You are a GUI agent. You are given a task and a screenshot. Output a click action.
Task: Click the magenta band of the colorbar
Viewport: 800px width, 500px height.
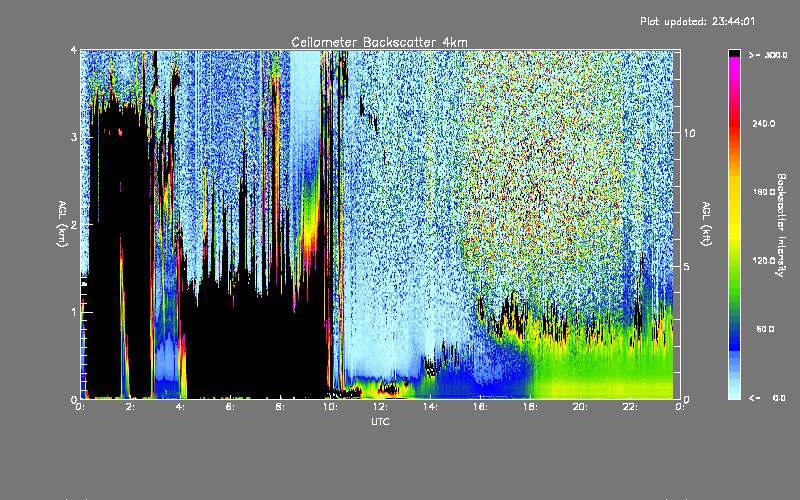click(x=734, y=66)
